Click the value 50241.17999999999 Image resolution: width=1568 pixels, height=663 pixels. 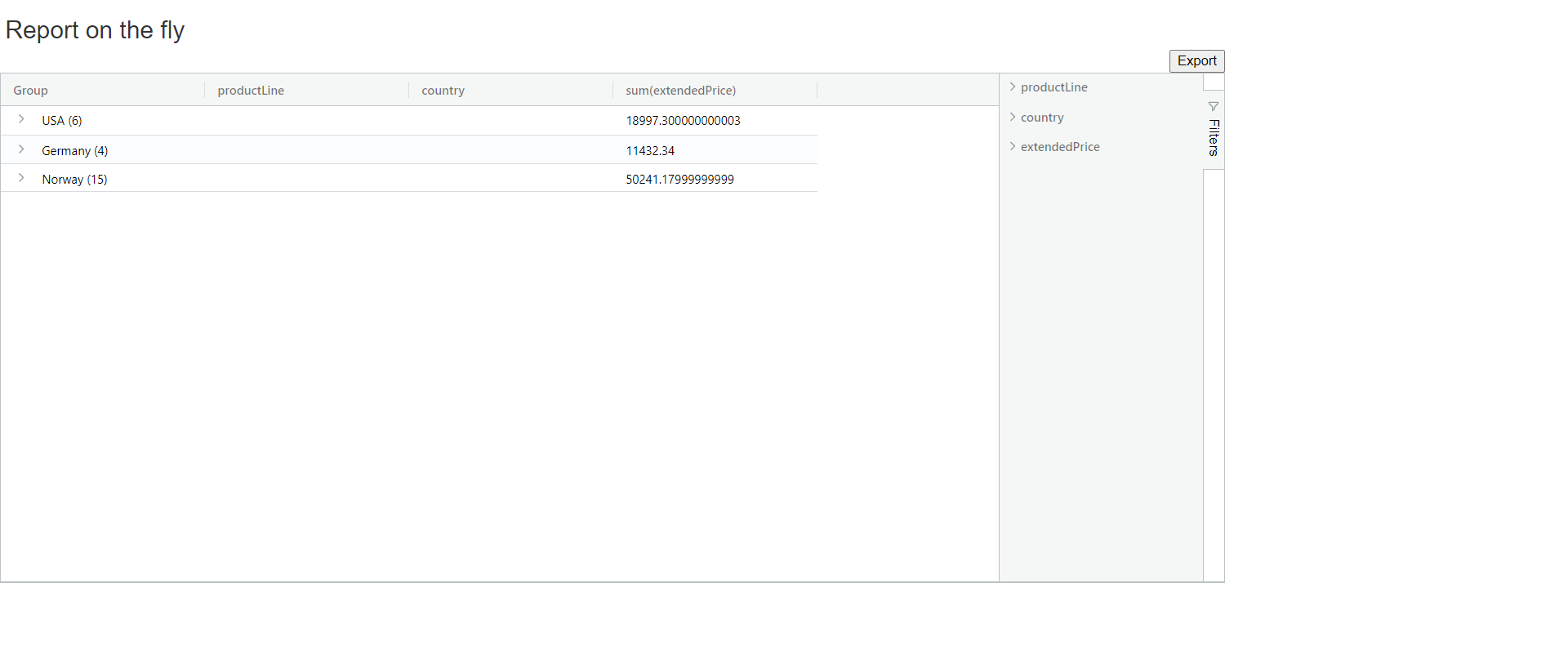click(679, 180)
